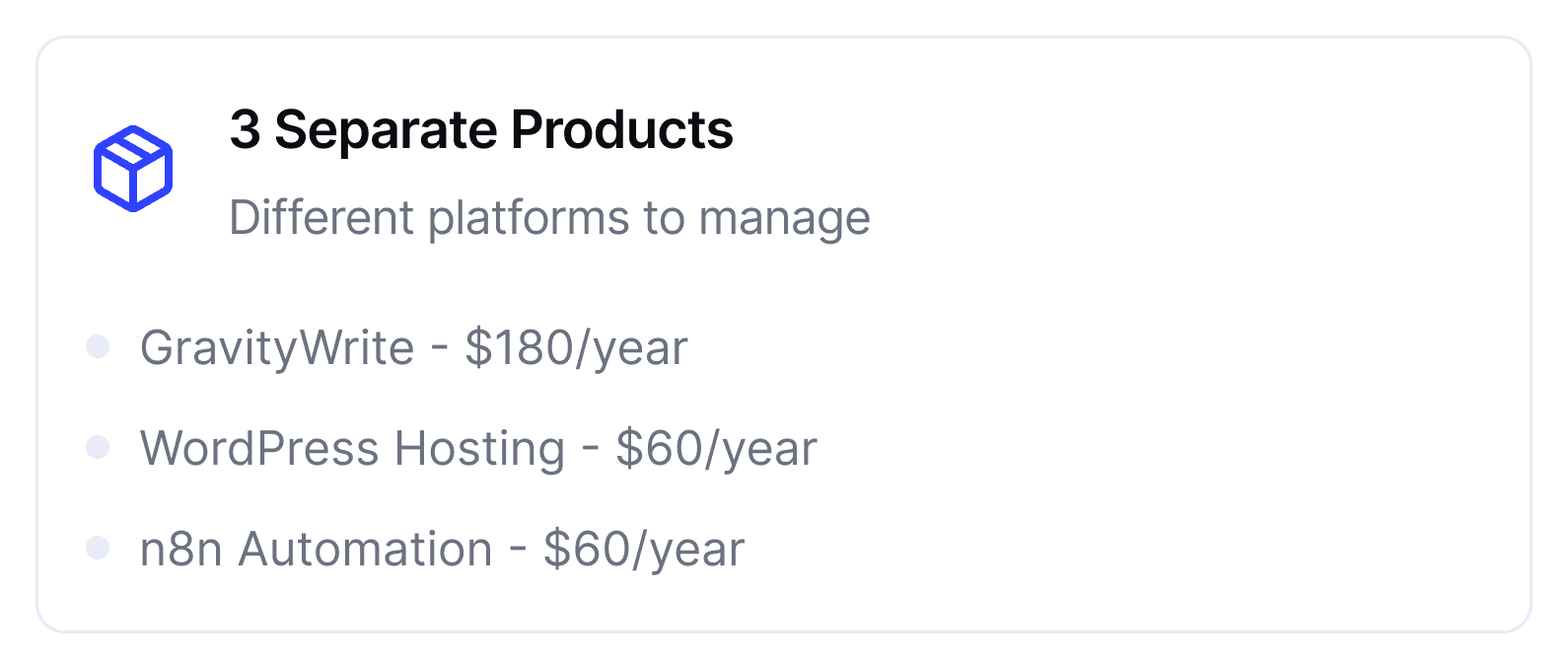Click the $60/year price for n8n Automation
This screenshot has height=669, width=1568.
click(x=644, y=550)
